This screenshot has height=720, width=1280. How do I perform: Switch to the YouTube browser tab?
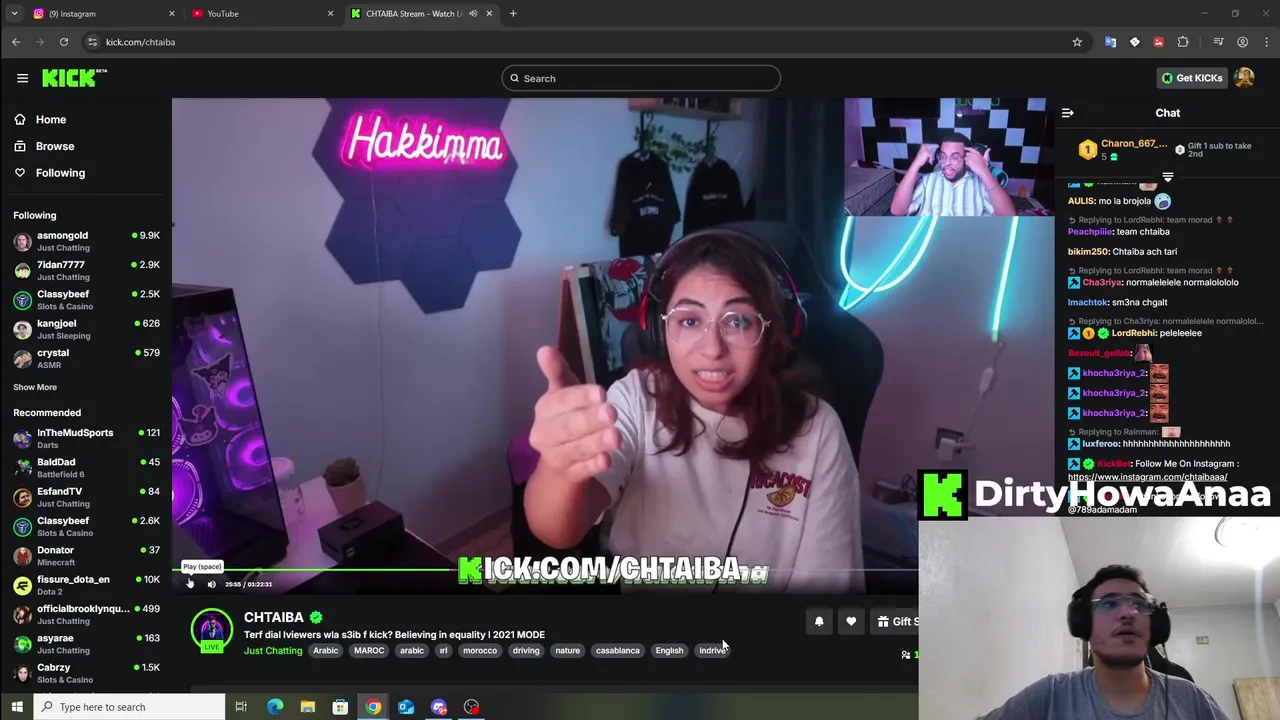coord(262,14)
